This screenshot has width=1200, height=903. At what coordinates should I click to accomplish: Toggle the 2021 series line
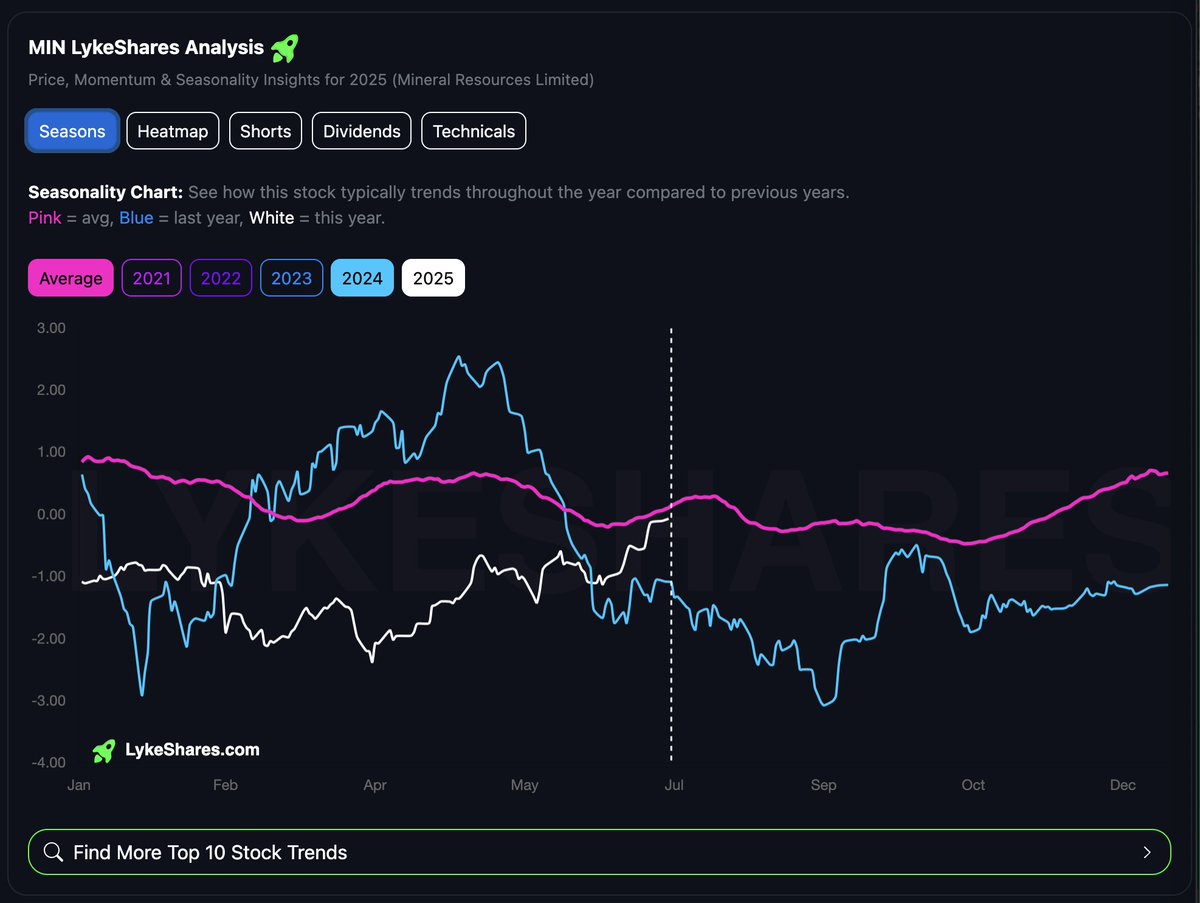[152, 278]
